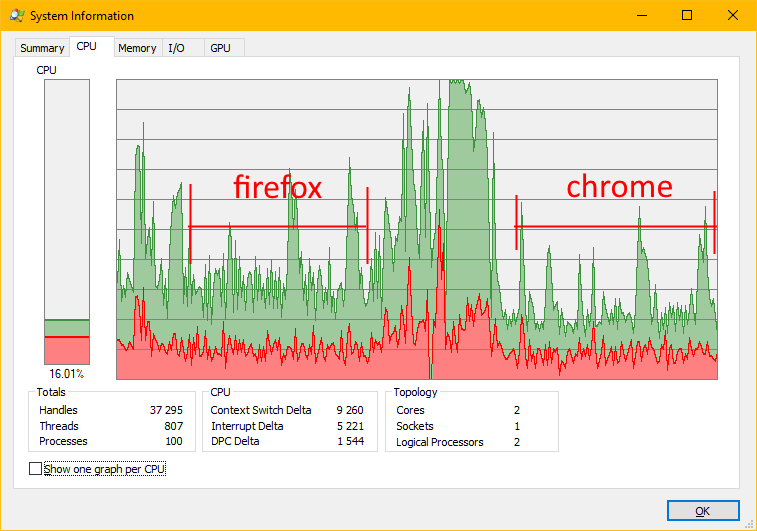Close the System Information window
This screenshot has height=531, width=757.
(732, 15)
